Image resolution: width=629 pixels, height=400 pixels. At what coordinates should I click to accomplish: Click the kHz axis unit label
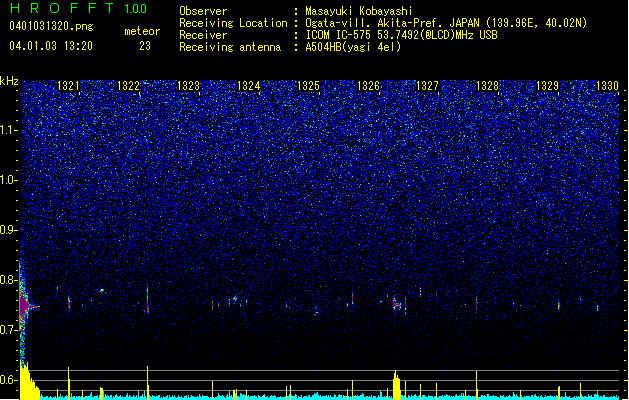pyautogui.click(x=9, y=81)
